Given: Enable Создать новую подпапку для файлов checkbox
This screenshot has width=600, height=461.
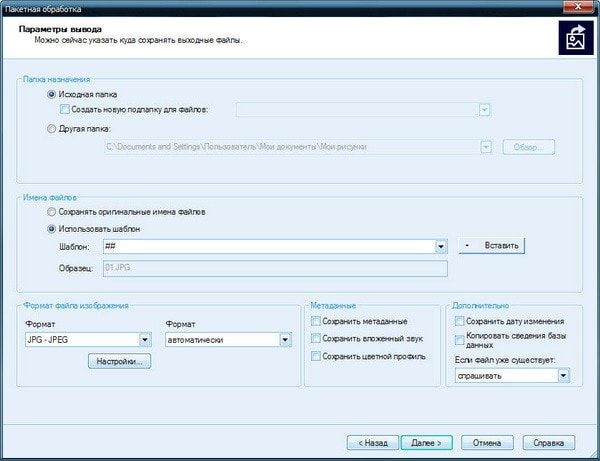Looking at the screenshot, I should point(65,109).
